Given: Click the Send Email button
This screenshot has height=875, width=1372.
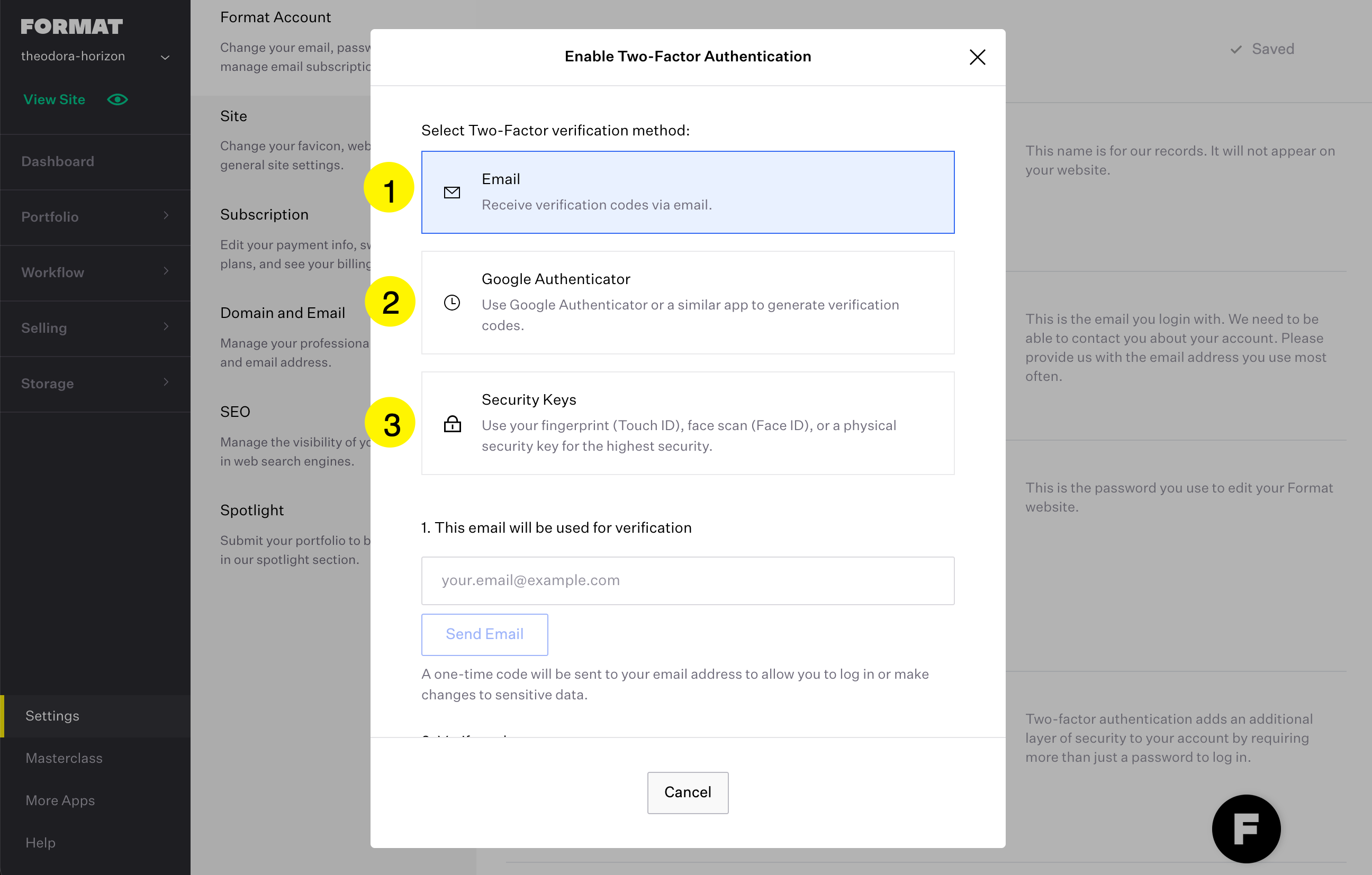Looking at the screenshot, I should click(484, 634).
